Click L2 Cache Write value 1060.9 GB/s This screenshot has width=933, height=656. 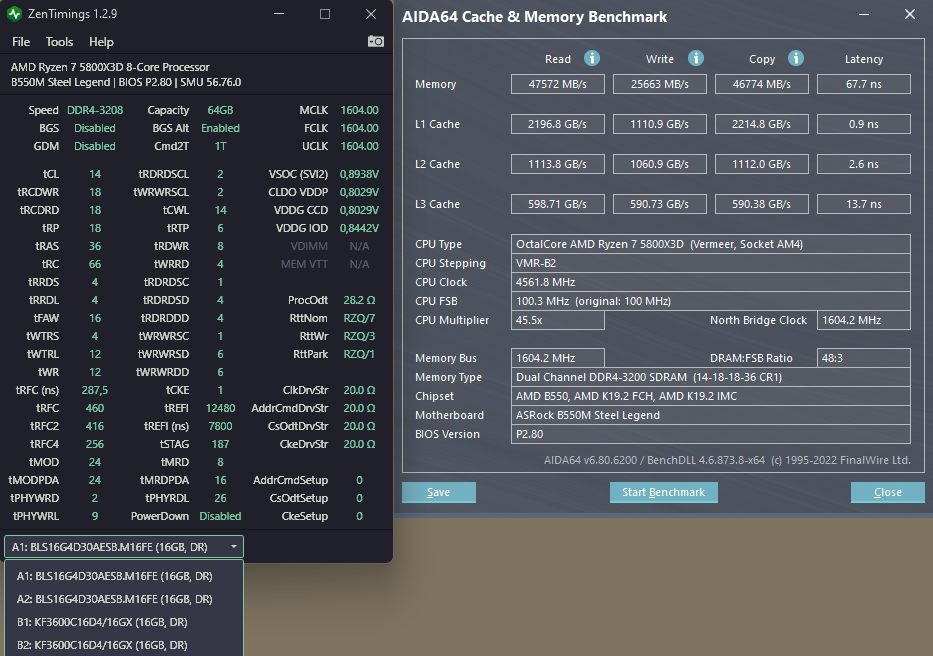point(660,164)
